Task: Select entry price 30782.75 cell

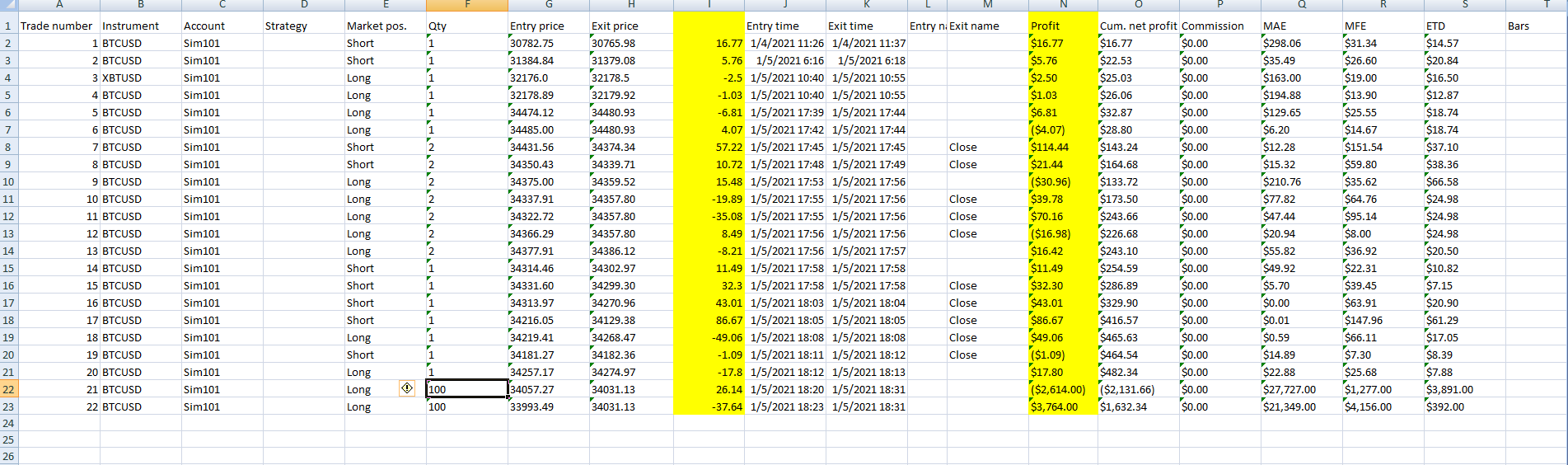Action: (549, 43)
